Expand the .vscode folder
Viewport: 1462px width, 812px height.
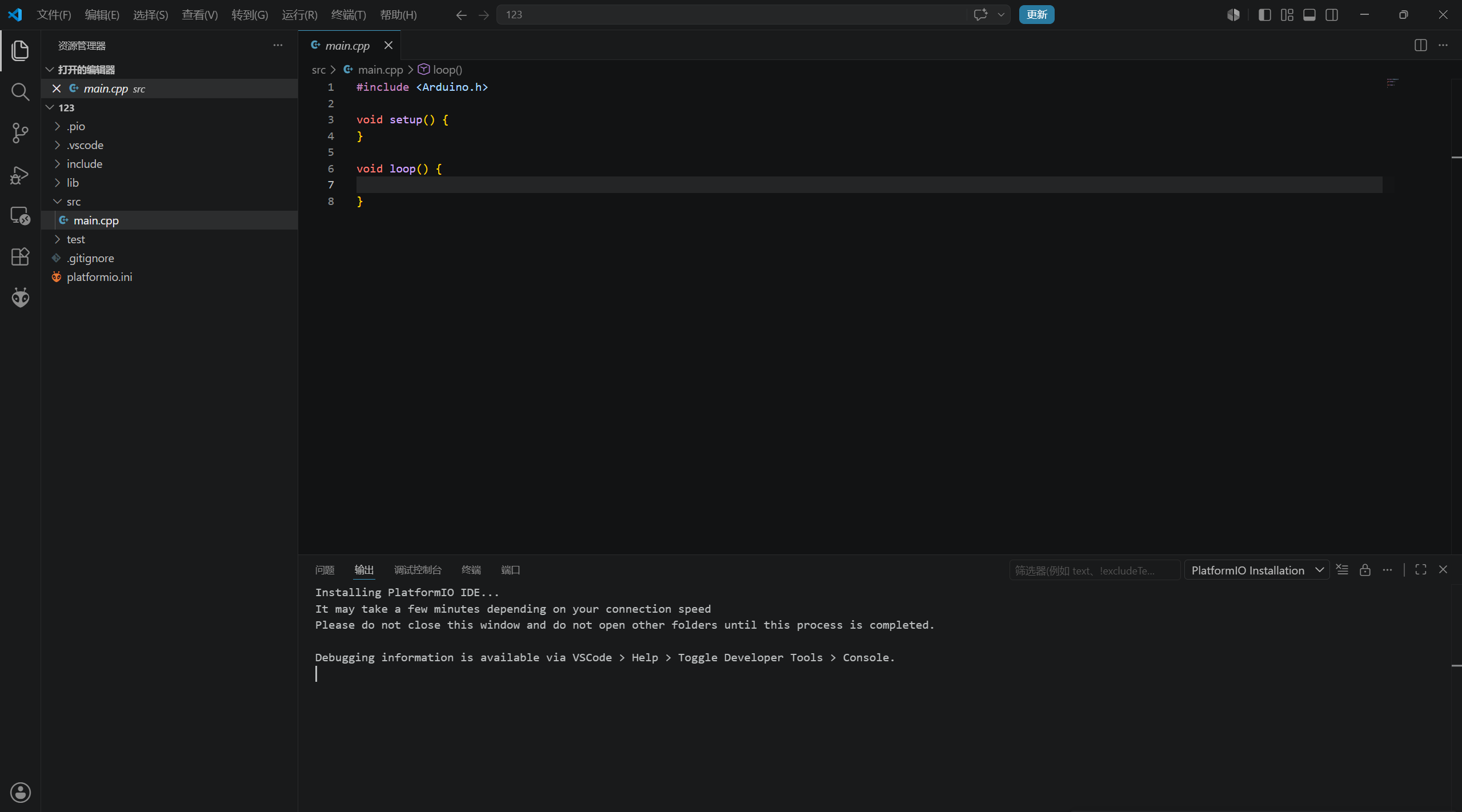(57, 145)
